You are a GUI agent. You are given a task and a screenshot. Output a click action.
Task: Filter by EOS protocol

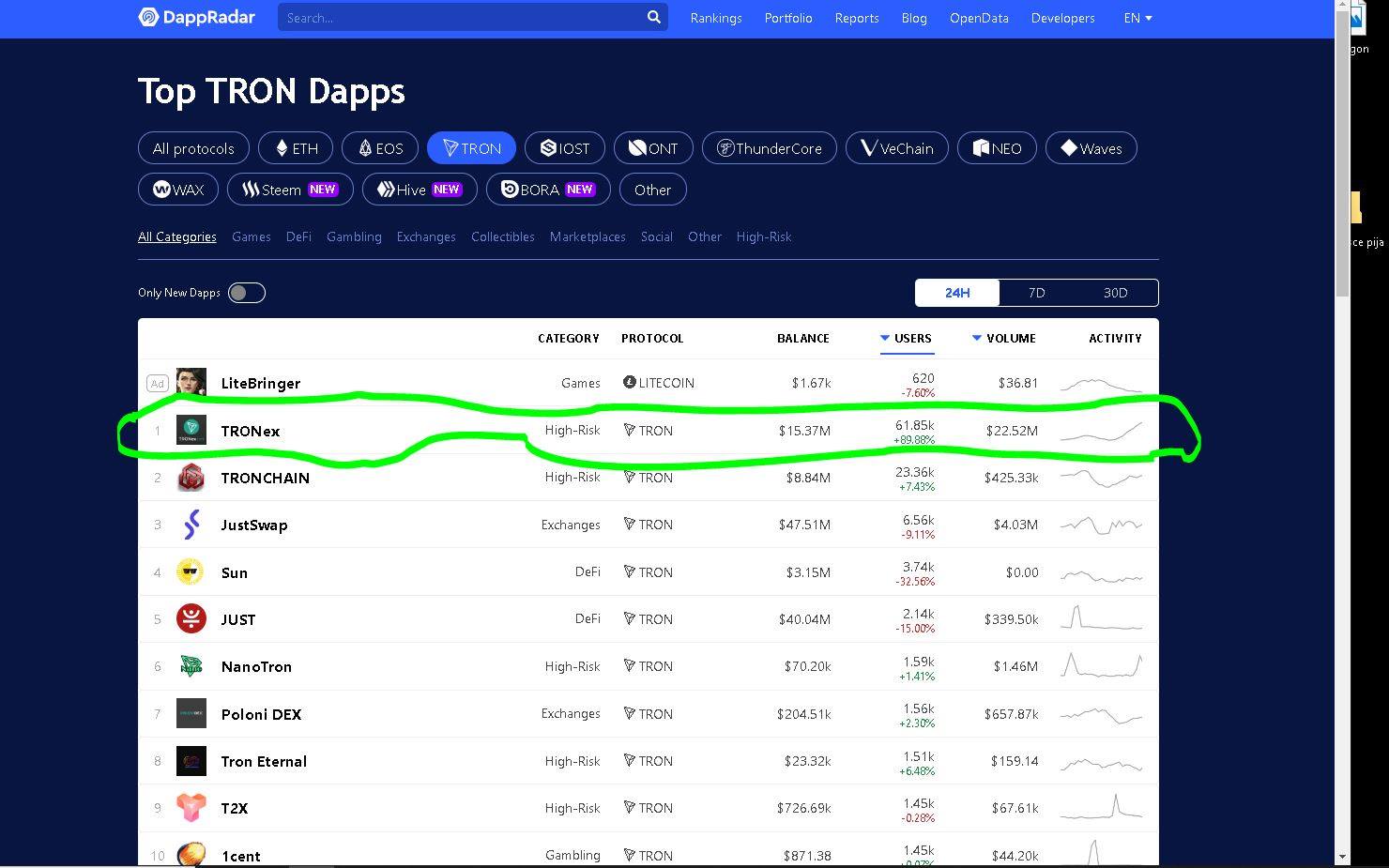pyautogui.click(x=380, y=148)
